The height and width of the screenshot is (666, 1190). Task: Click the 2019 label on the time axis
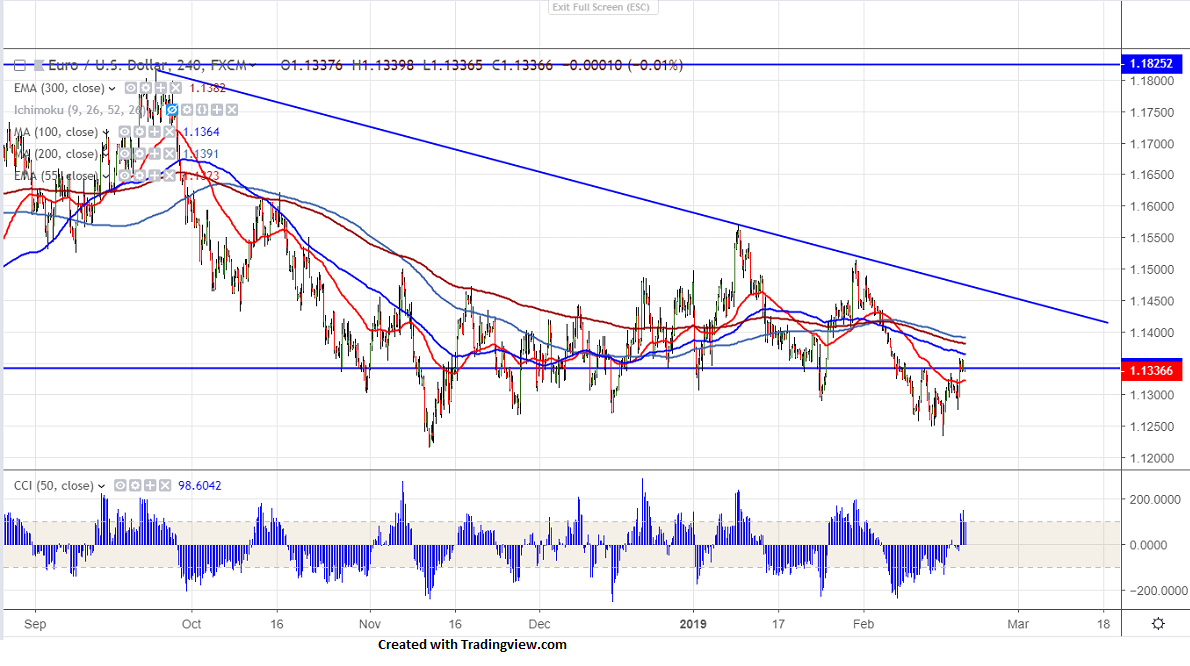coord(693,624)
